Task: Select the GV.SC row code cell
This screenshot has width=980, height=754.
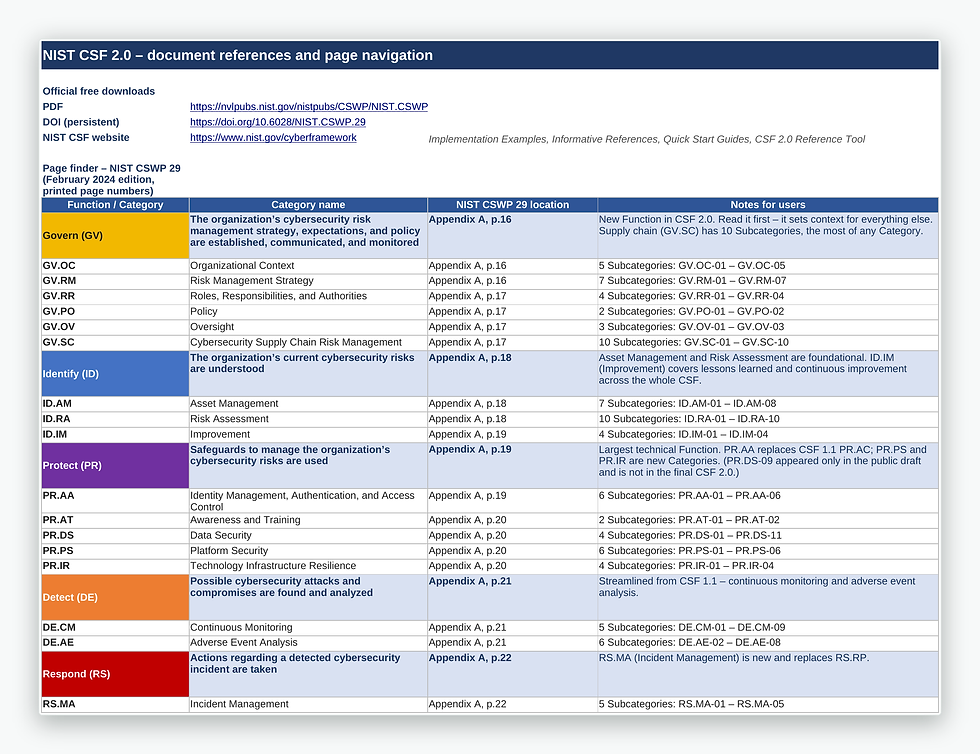Action: (x=115, y=343)
